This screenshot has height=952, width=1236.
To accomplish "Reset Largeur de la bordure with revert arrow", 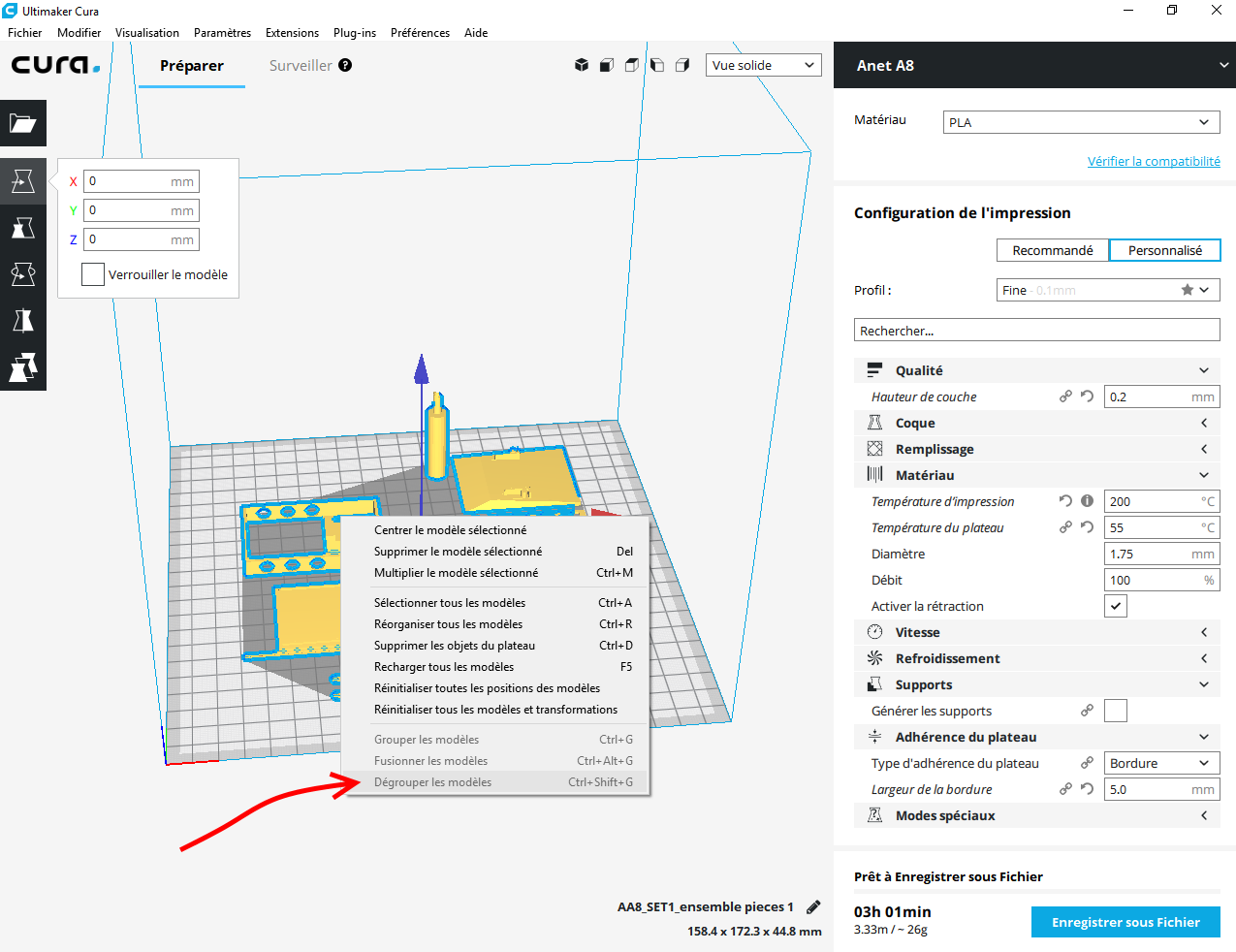I will [1087, 789].
